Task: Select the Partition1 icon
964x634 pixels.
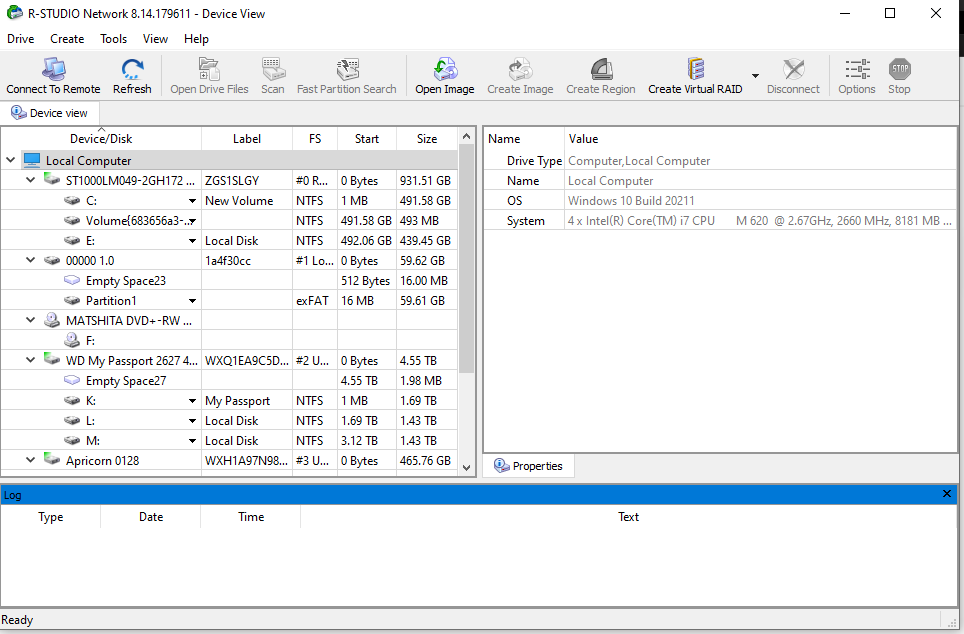Action: click(72, 301)
